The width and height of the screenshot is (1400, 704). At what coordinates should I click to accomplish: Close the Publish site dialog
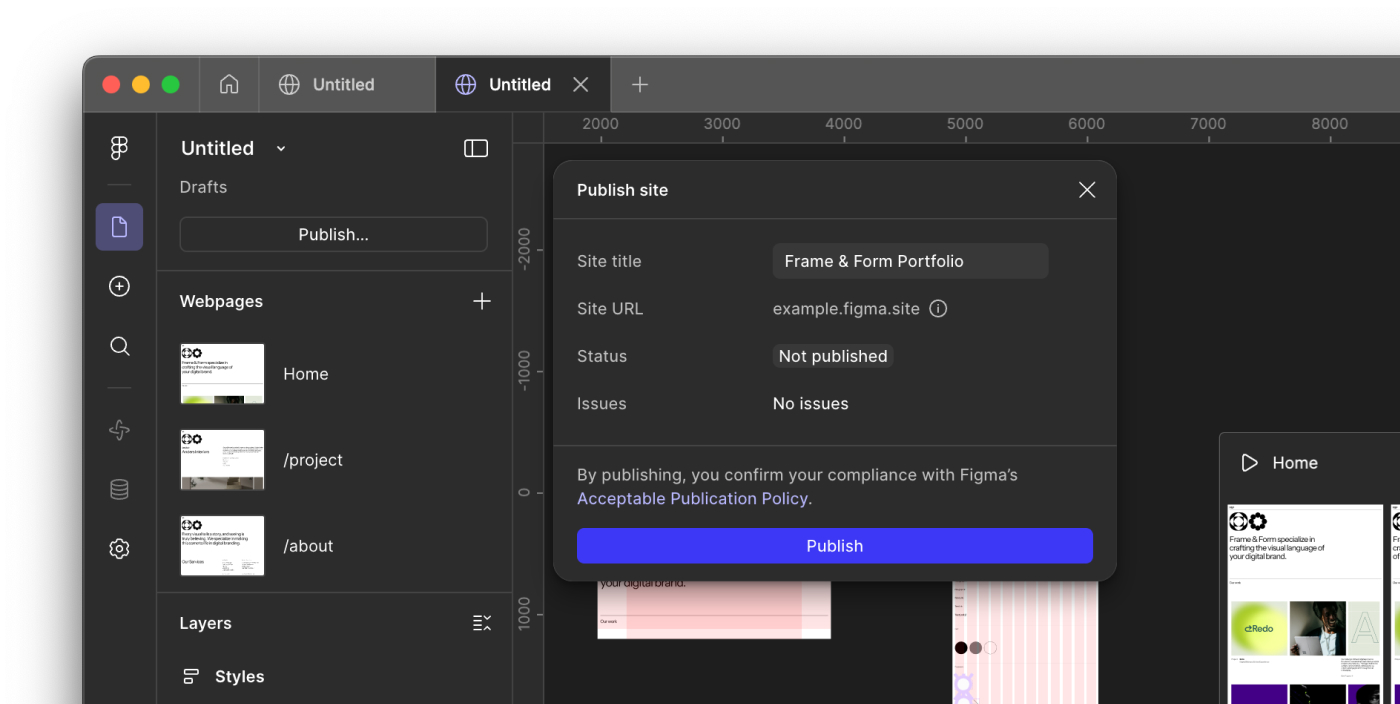[1087, 190]
